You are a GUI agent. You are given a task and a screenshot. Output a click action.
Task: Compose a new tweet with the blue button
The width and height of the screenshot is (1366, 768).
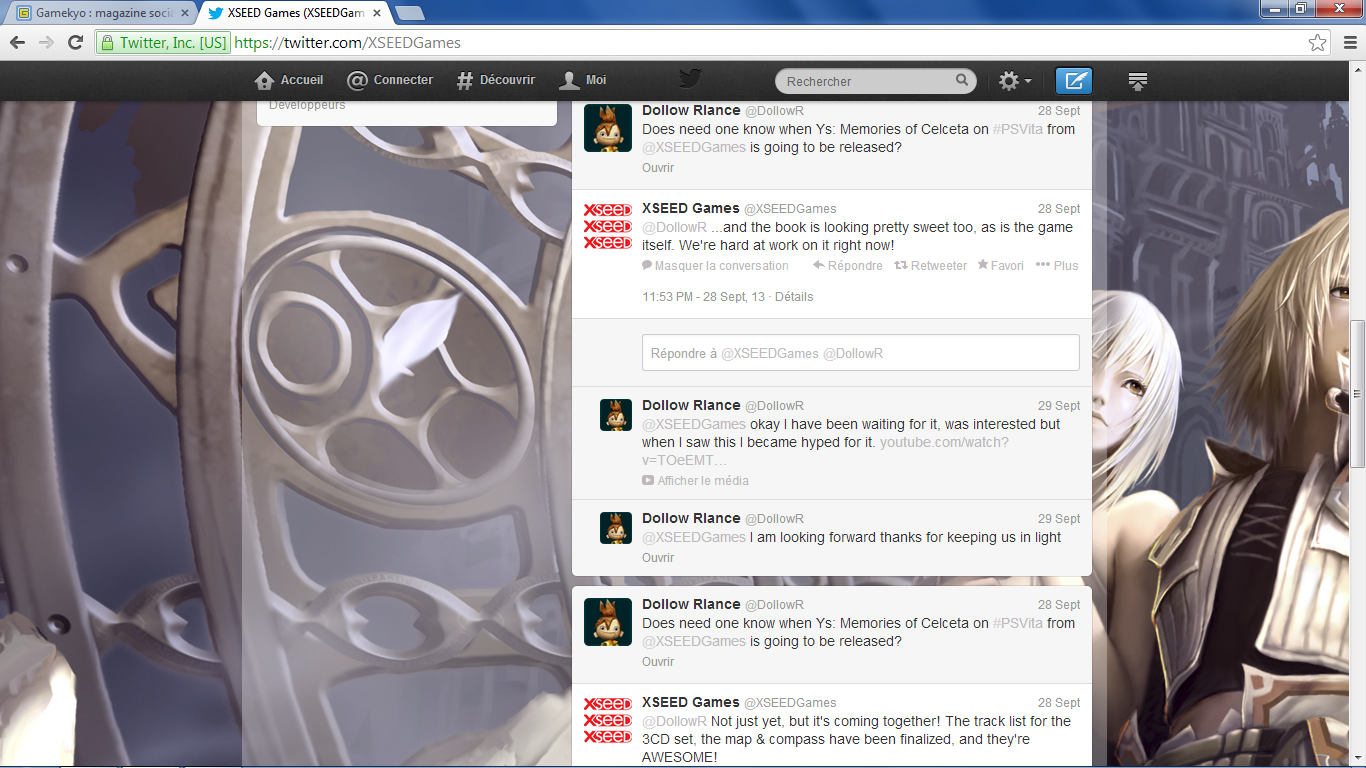[1074, 81]
